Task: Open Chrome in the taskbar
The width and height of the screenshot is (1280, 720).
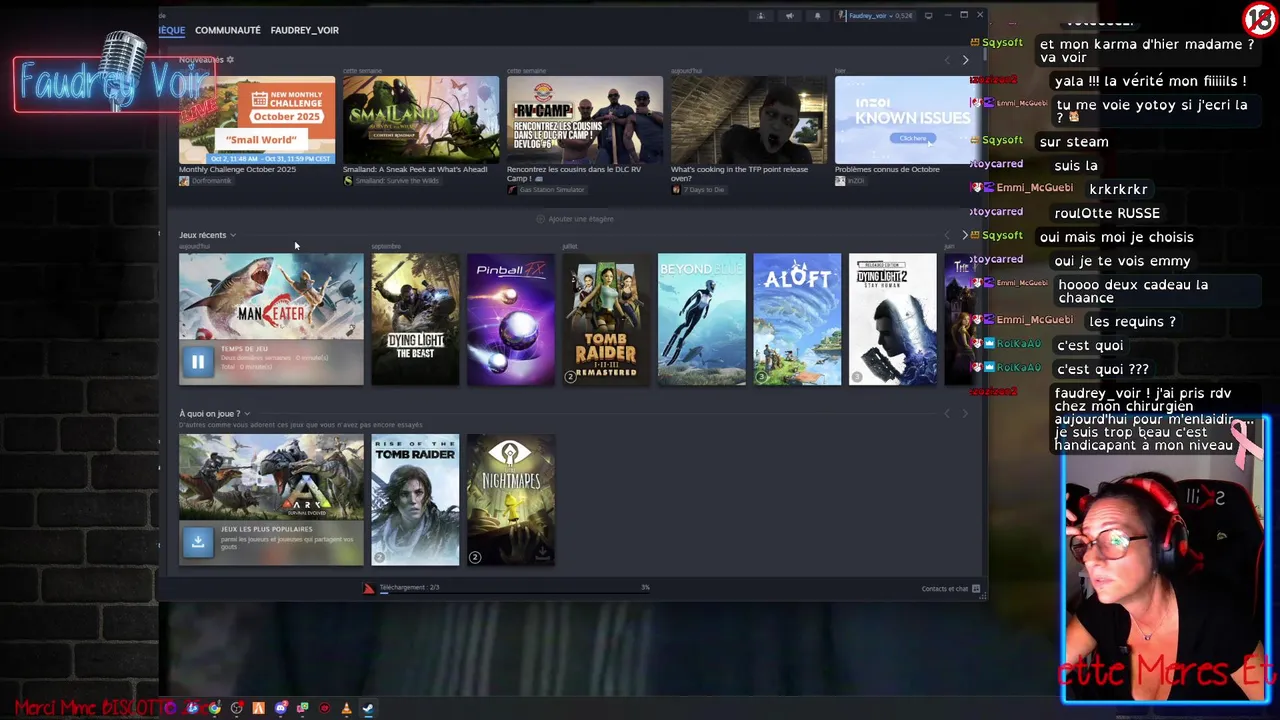Action: [214, 708]
